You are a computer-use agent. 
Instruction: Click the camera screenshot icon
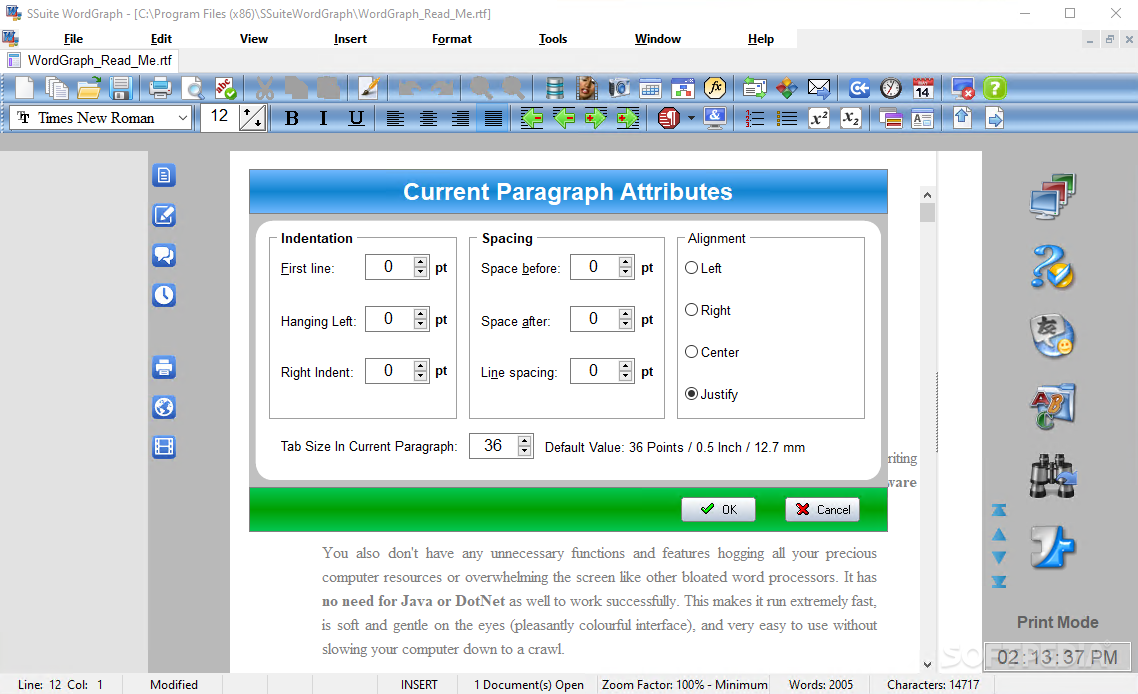click(618, 89)
